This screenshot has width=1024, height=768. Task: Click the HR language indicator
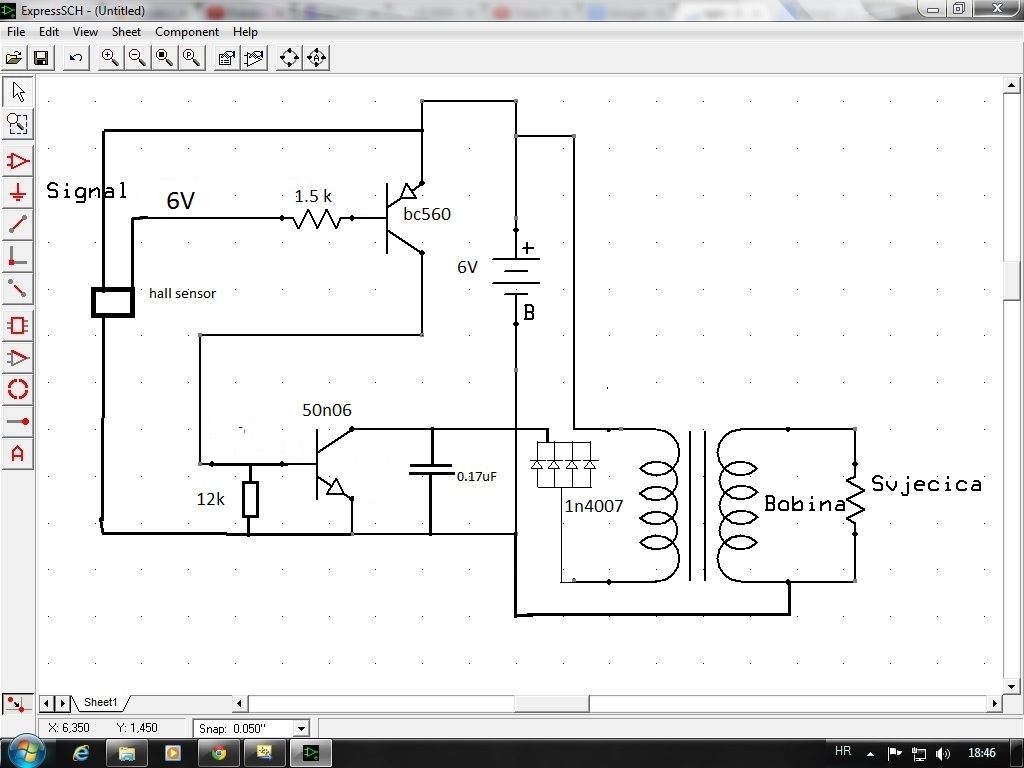click(x=842, y=751)
